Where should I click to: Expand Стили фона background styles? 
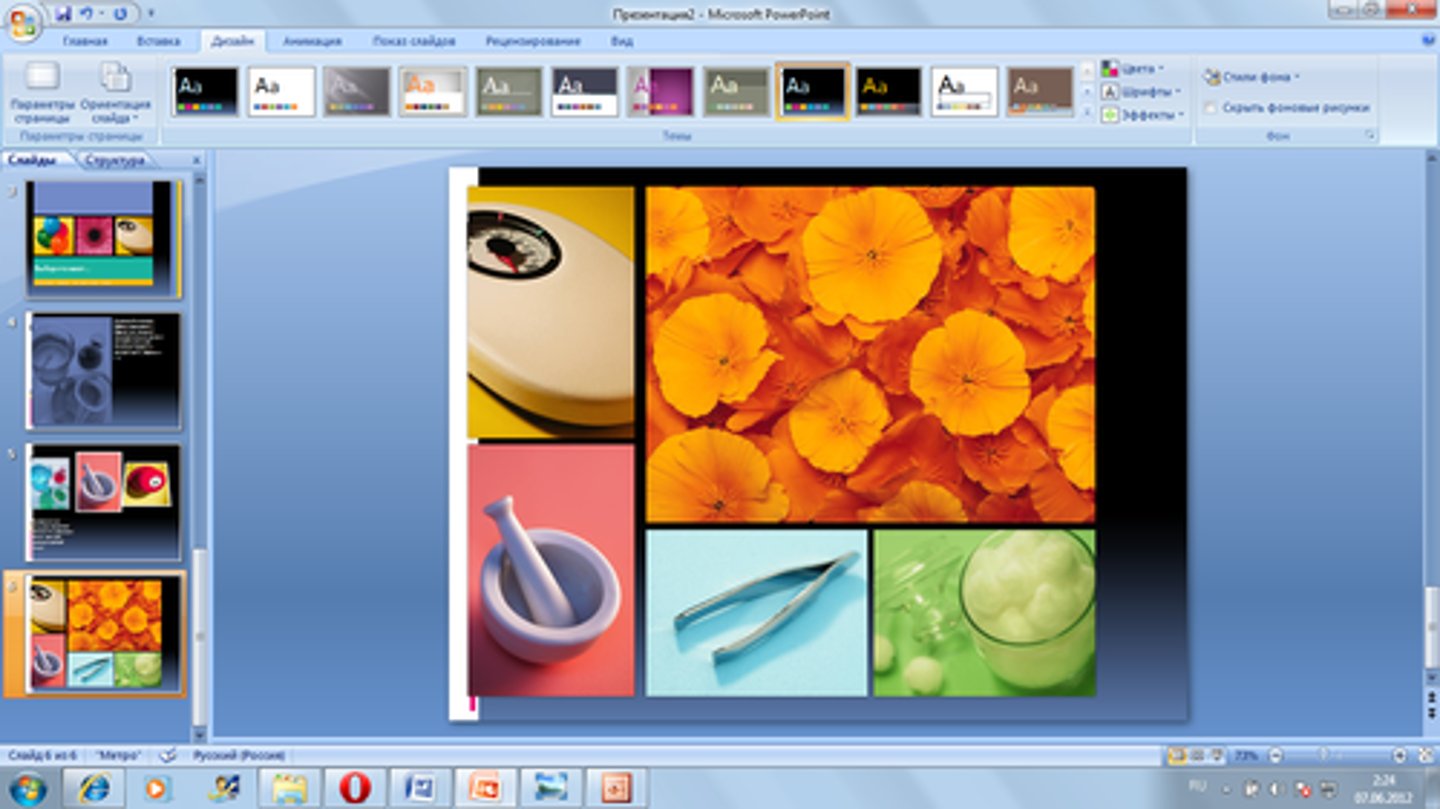[1251, 77]
